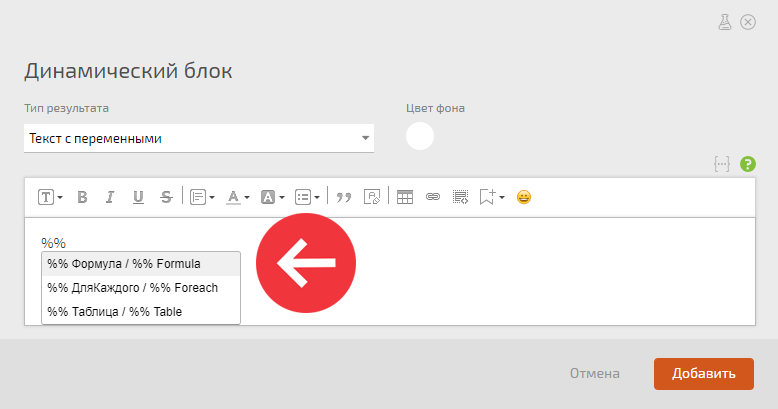Viewport: 778px width, 409px height.
Task: Toggle bold formatting
Action: click(x=82, y=197)
